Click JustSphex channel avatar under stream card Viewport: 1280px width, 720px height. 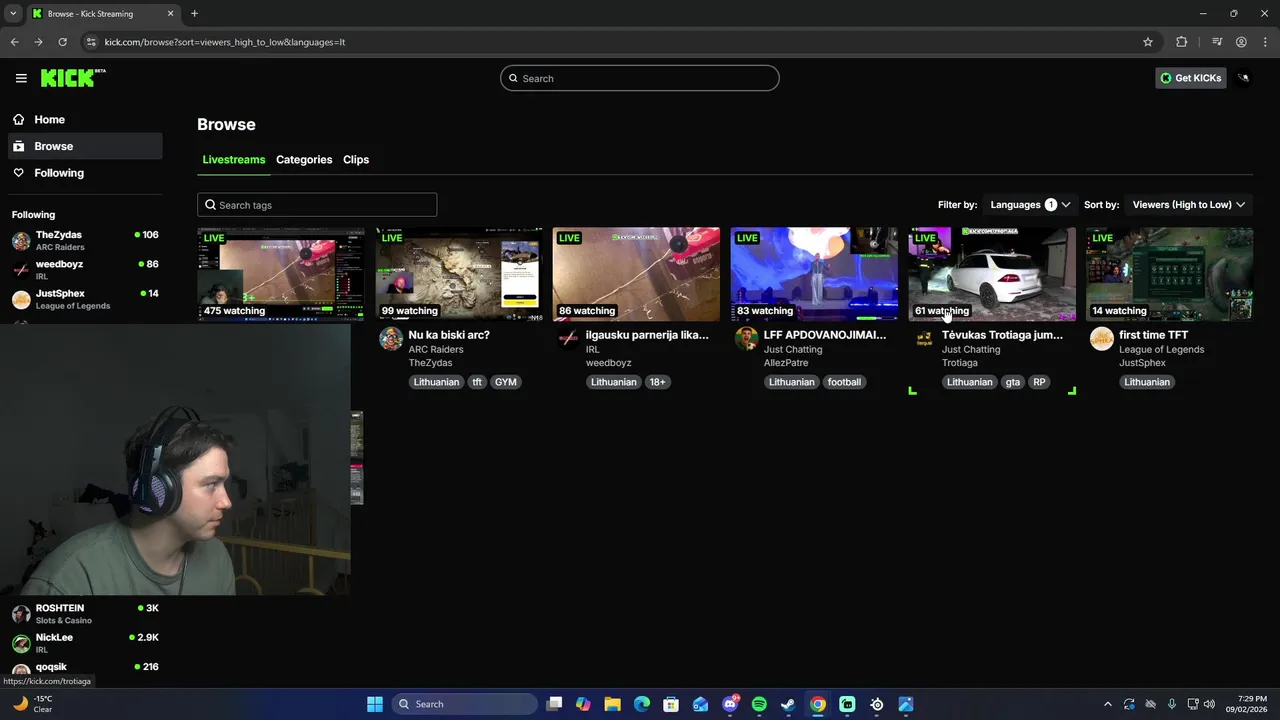1101,339
